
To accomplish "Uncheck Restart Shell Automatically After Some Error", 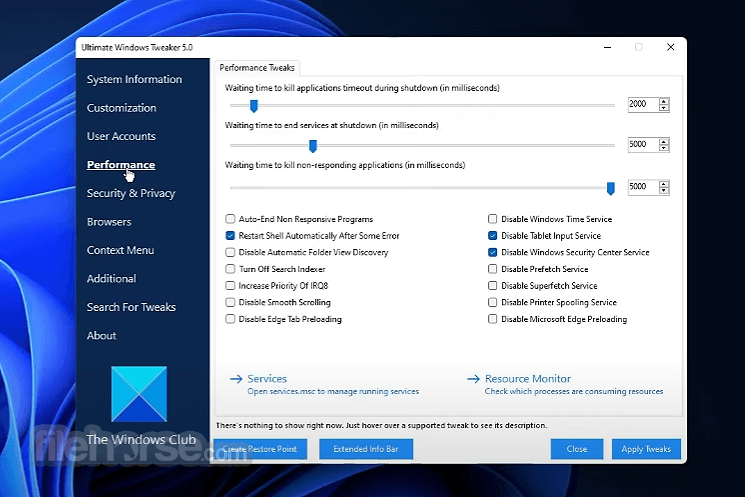I will coord(230,236).
